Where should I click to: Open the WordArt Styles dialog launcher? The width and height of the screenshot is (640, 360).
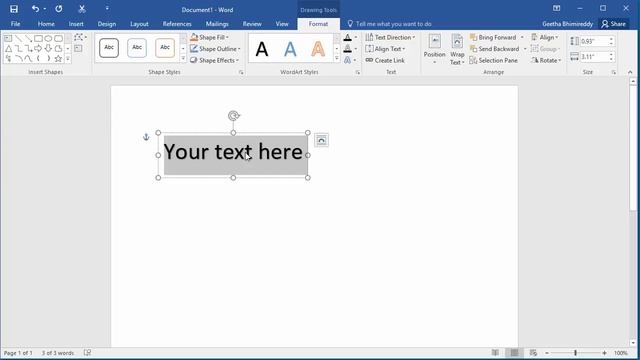point(358,72)
